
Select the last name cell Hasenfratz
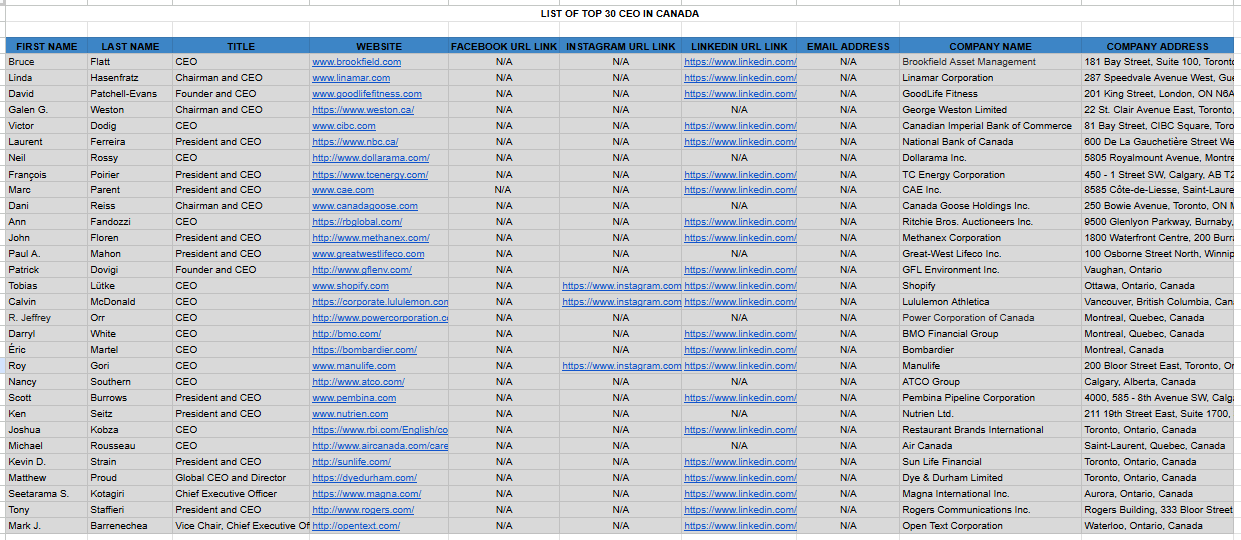click(130, 78)
